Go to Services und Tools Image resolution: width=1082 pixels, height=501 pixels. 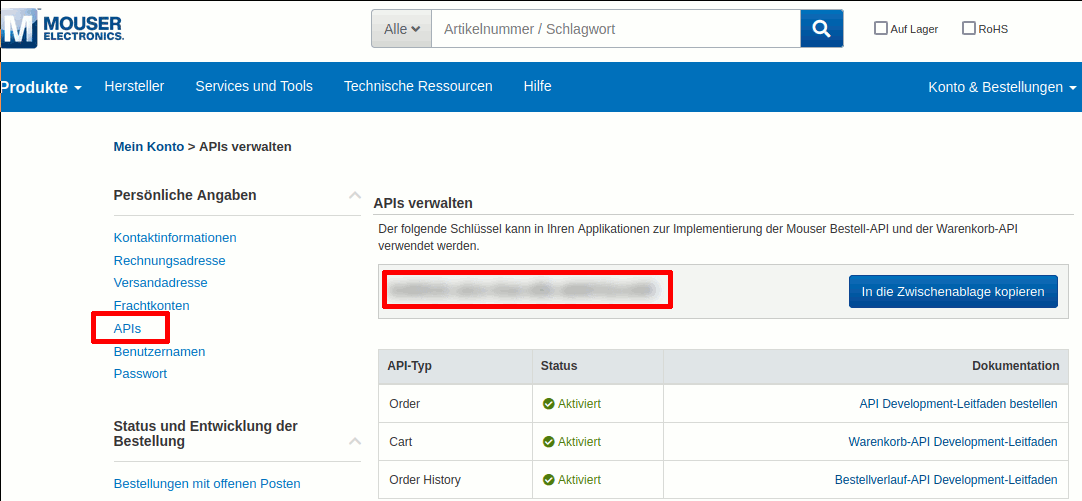point(254,86)
